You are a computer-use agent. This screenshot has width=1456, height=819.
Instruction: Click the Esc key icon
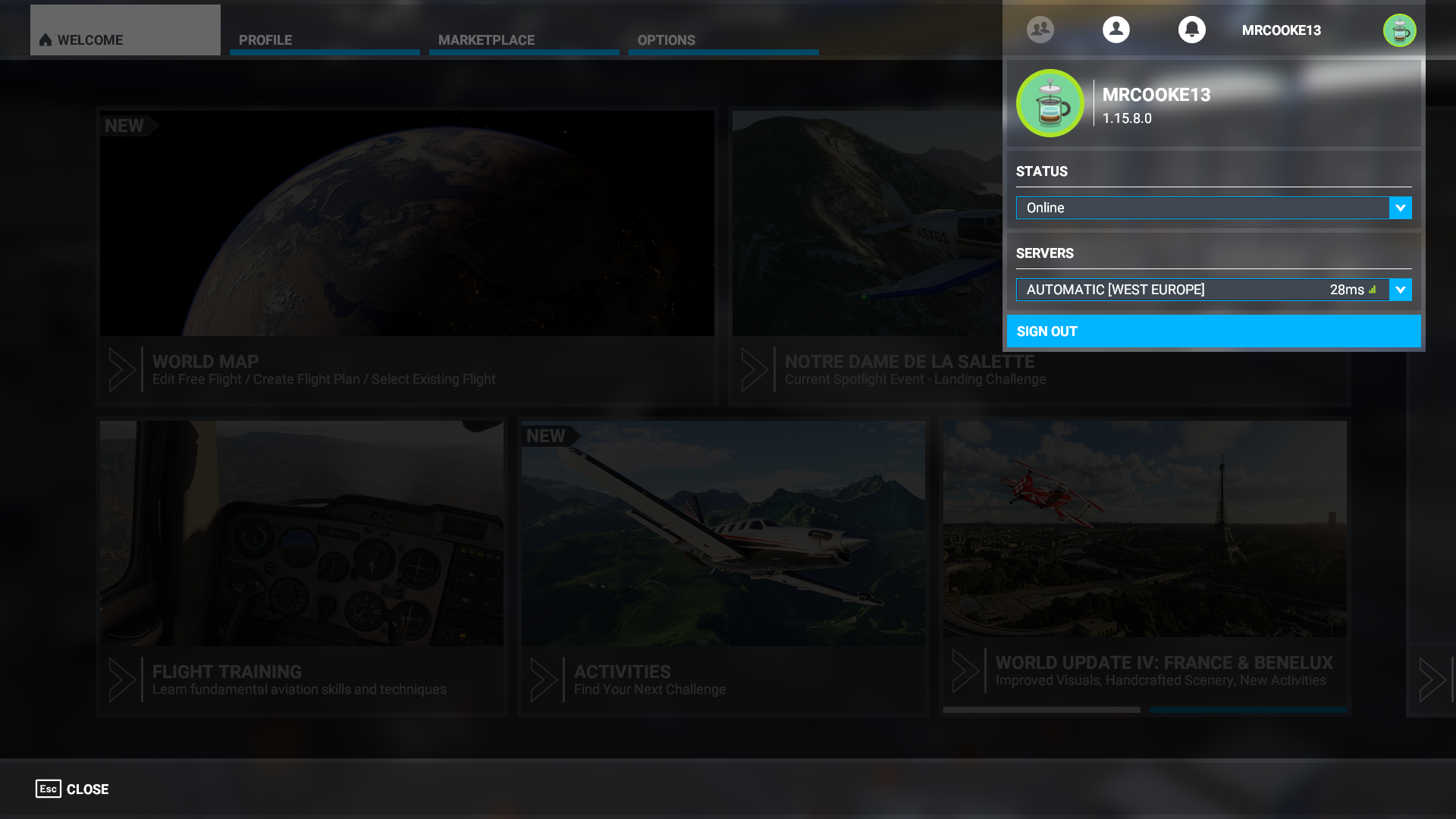(x=48, y=789)
